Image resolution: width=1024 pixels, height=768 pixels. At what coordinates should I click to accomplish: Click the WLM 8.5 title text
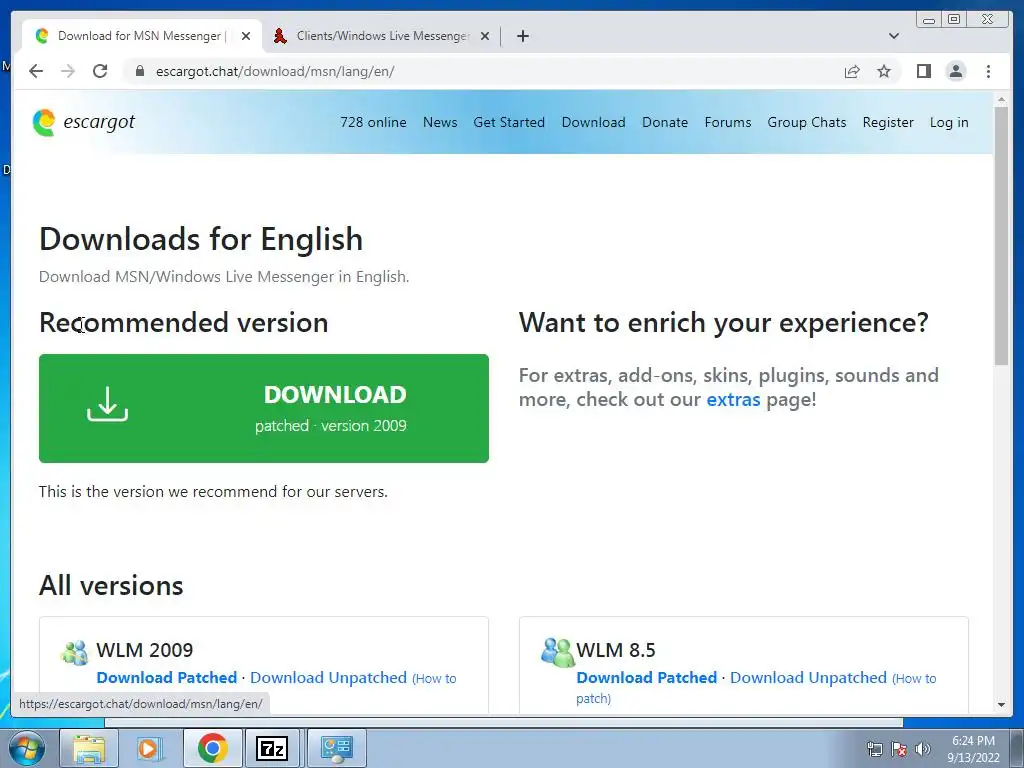(616, 650)
